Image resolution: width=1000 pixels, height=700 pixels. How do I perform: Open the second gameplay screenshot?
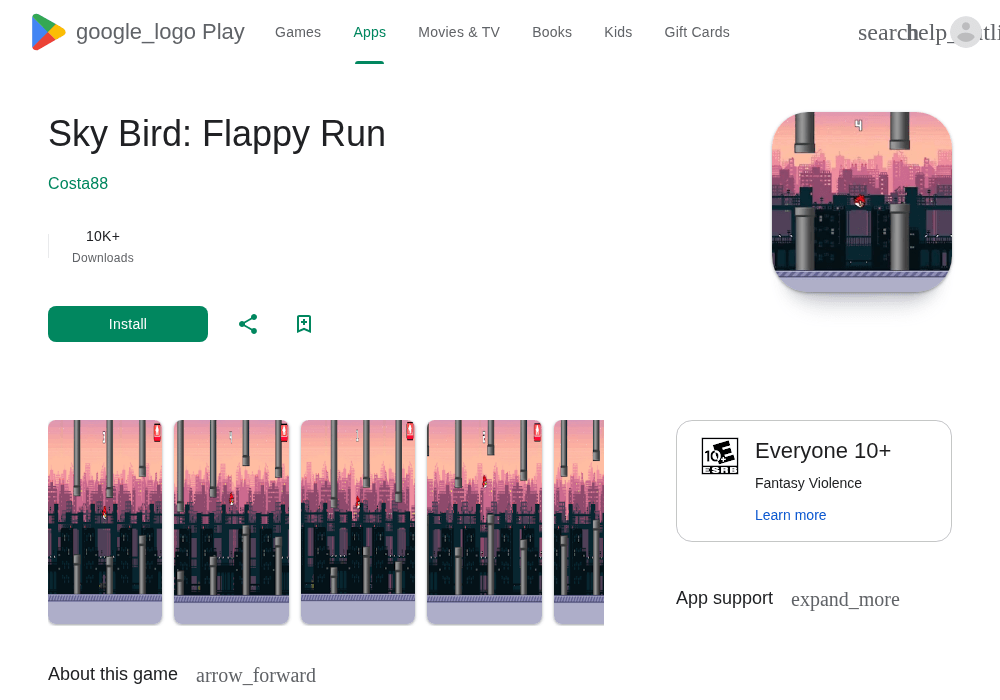(x=232, y=522)
